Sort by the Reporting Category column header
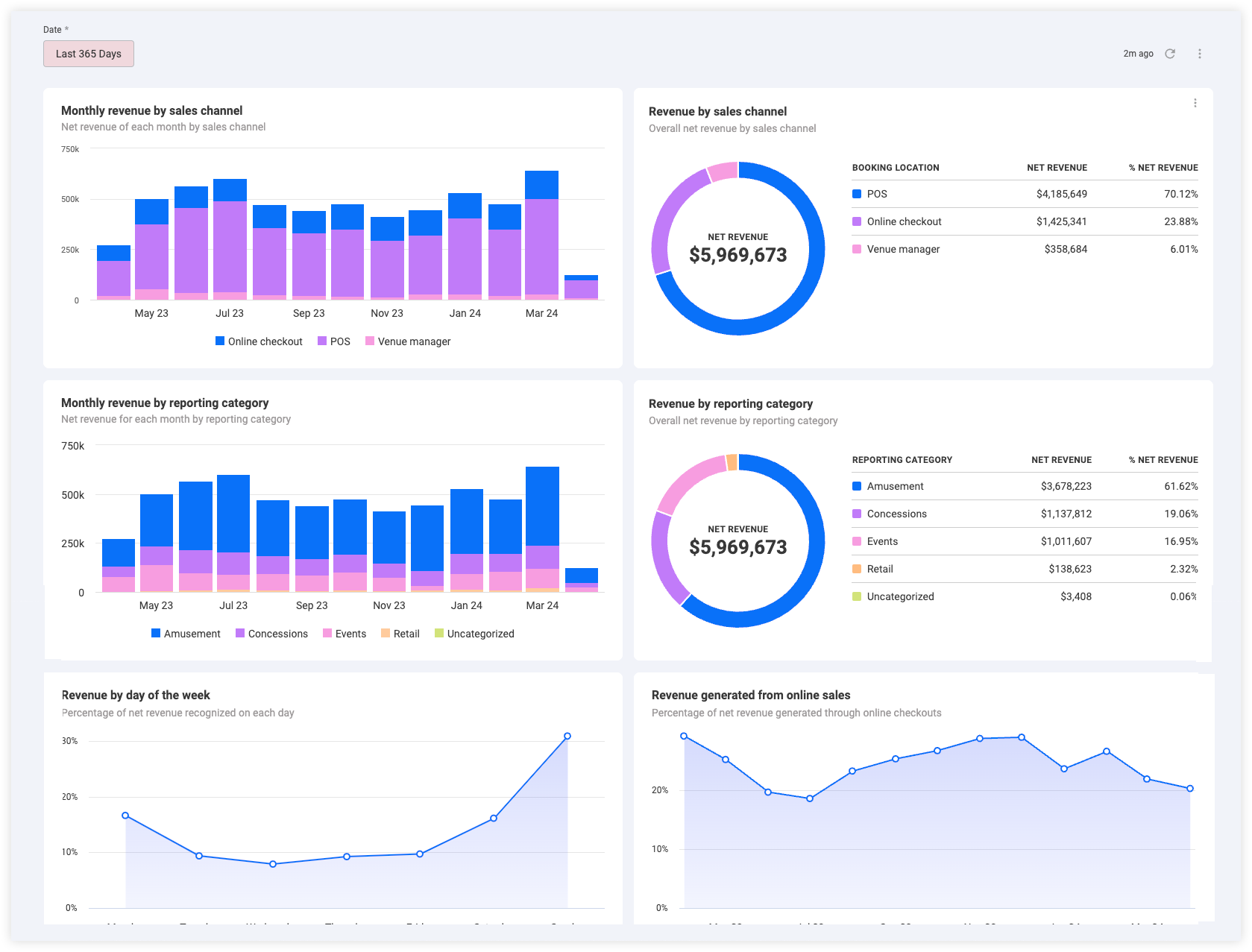1252x952 pixels. (x=902, y=460)
